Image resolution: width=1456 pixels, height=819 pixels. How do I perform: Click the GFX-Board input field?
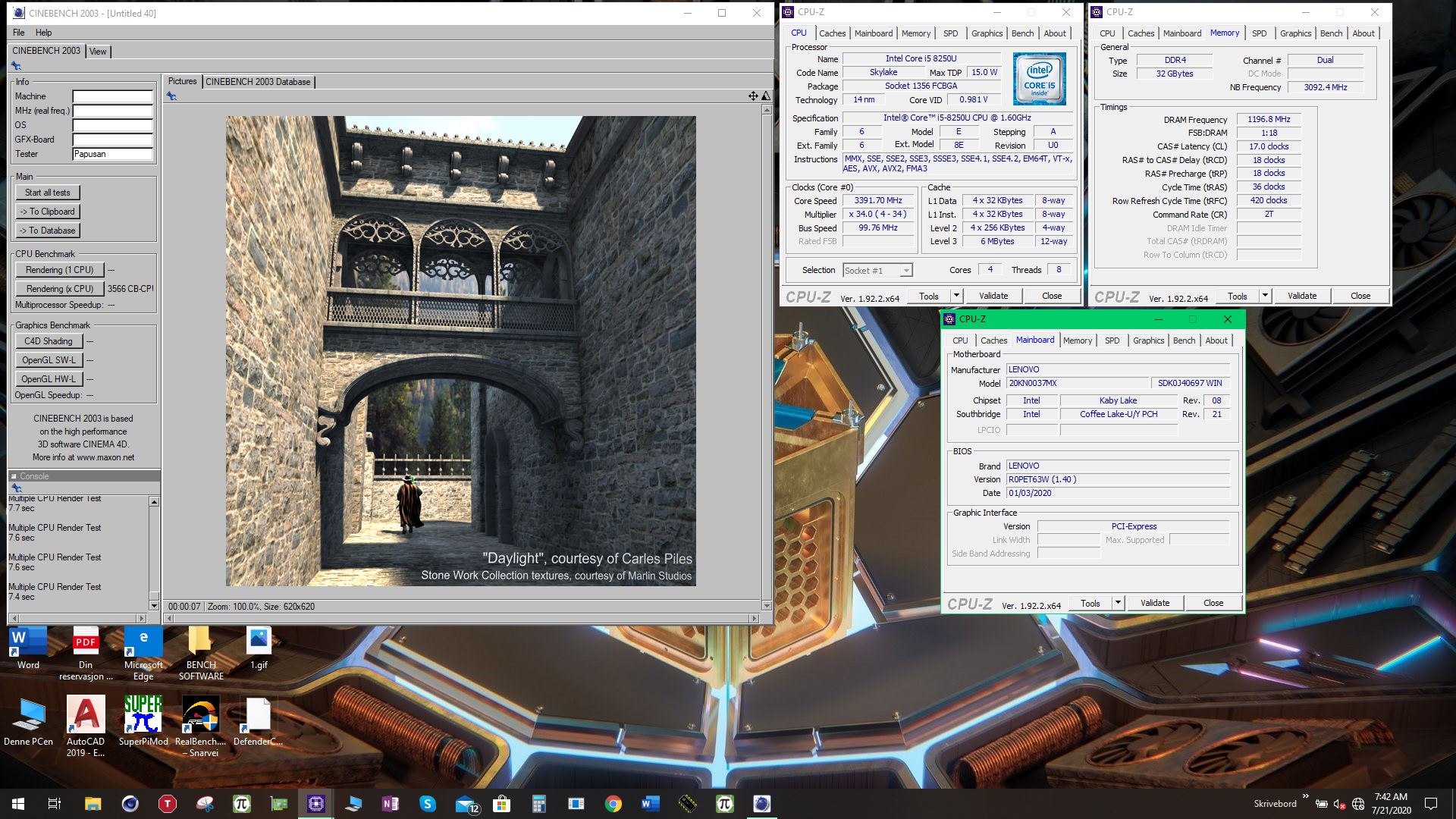(113, 140)
